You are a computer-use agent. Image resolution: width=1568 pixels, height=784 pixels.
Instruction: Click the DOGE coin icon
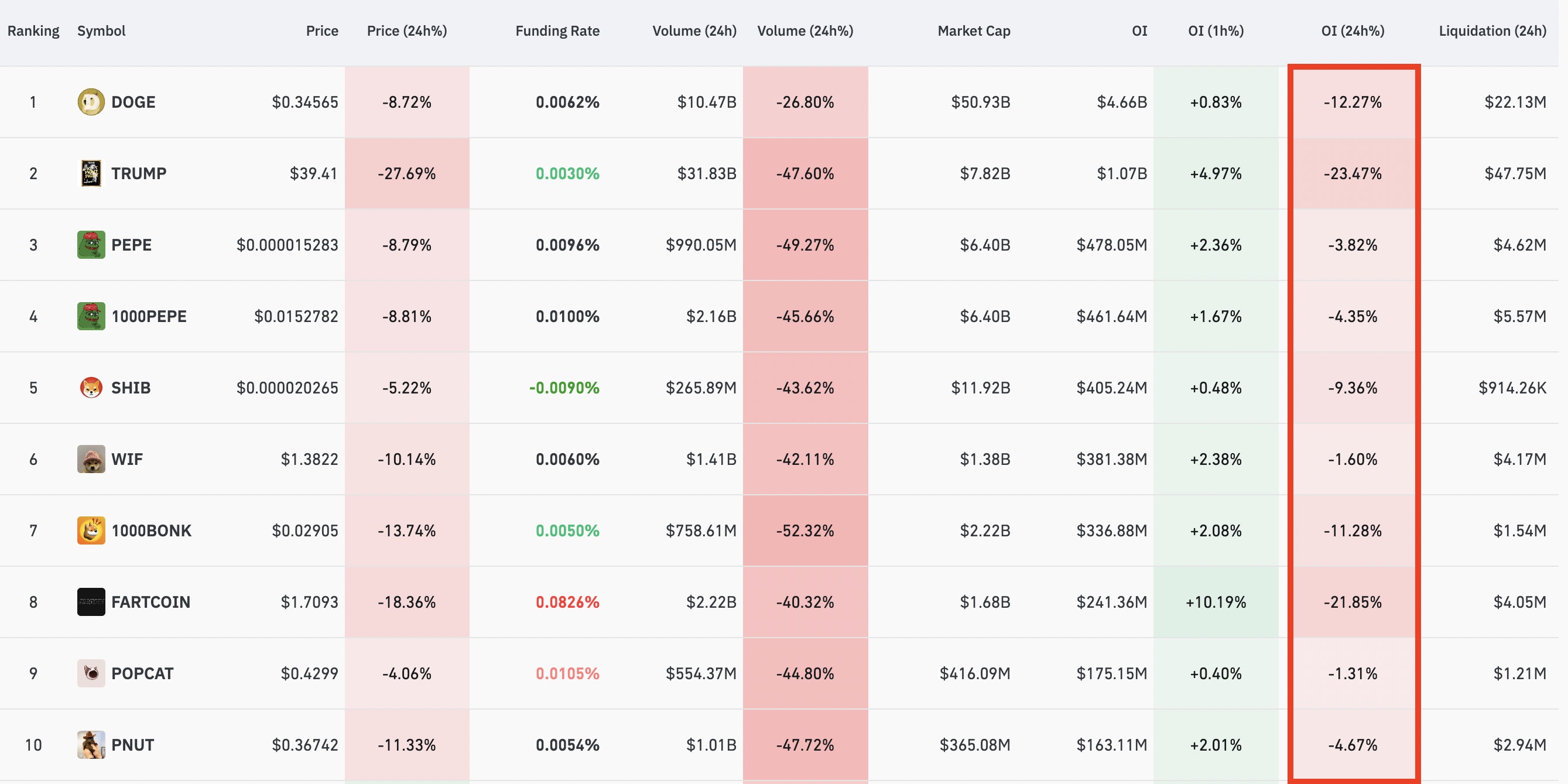91,102
